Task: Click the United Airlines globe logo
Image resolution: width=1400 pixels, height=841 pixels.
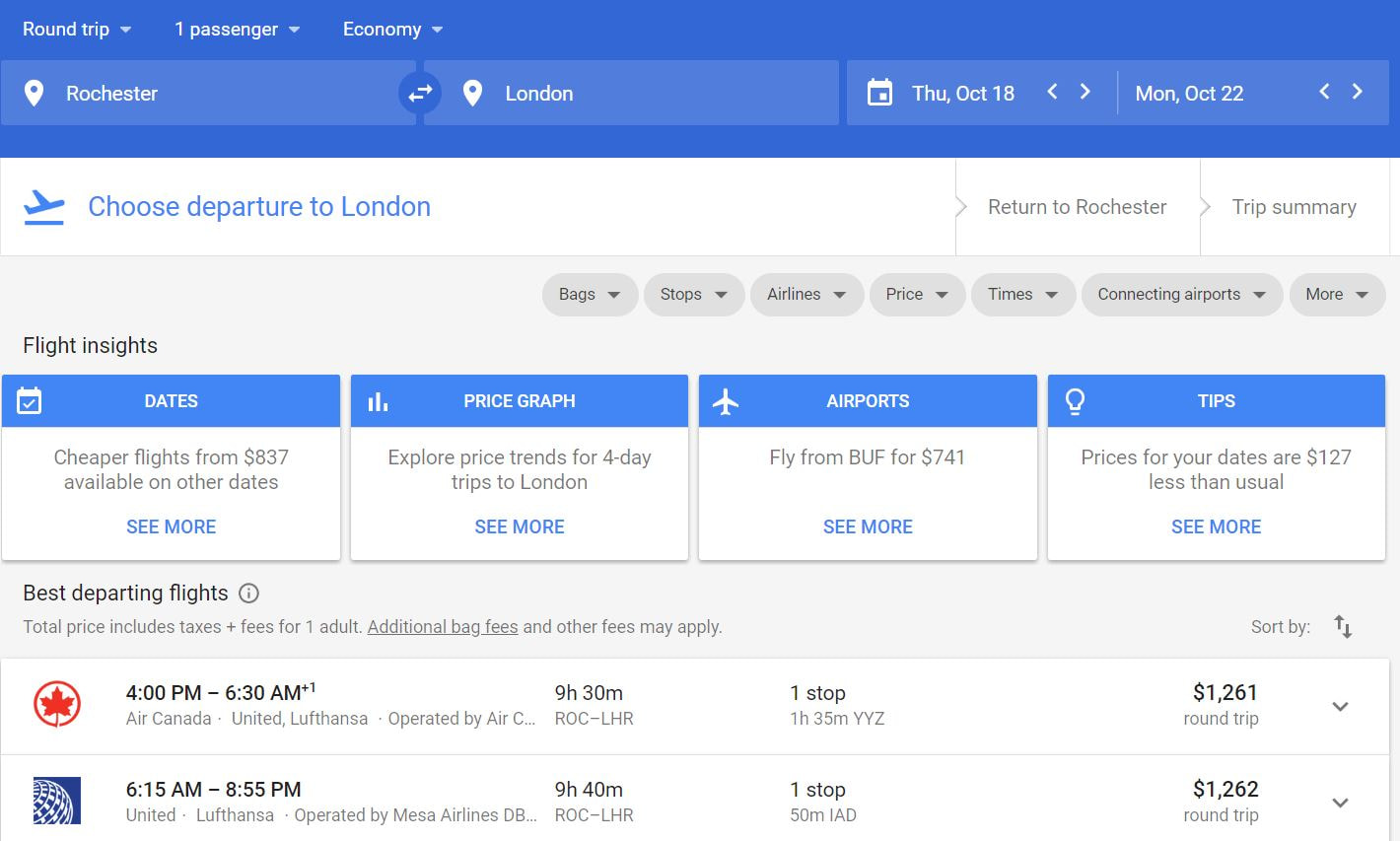Action: 57,801
